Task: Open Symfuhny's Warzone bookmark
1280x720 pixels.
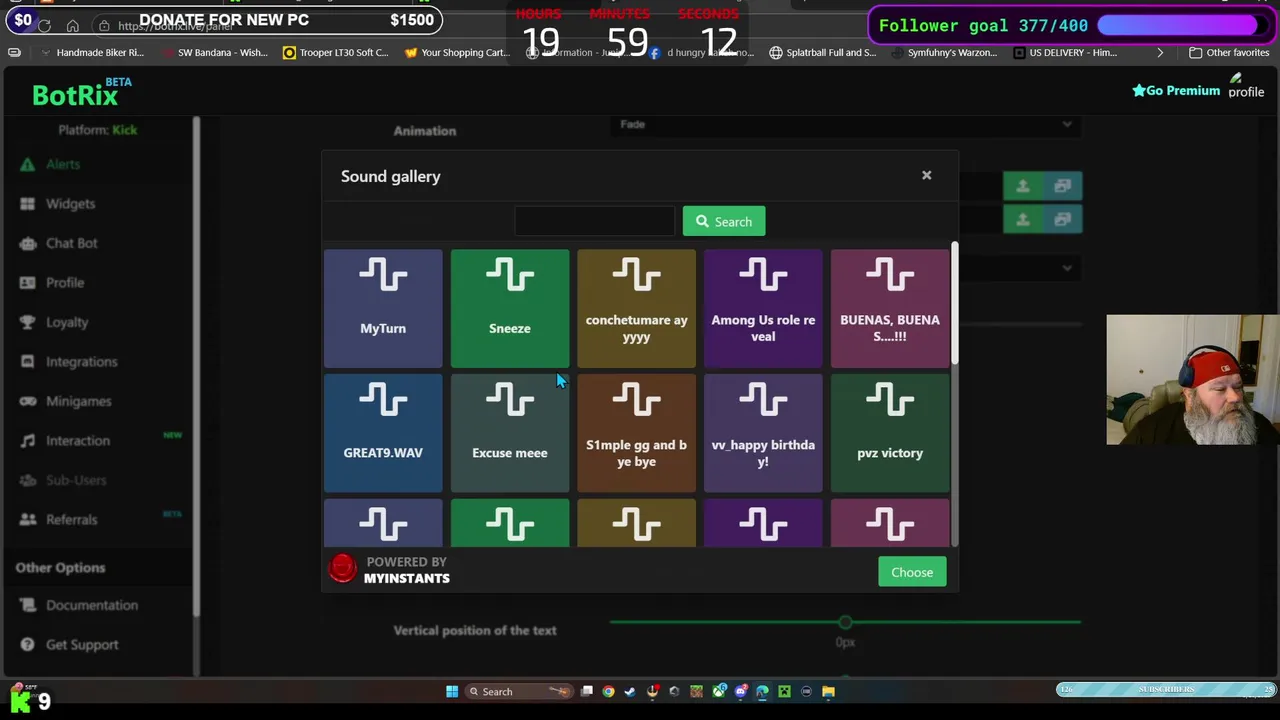Action: 944,52
